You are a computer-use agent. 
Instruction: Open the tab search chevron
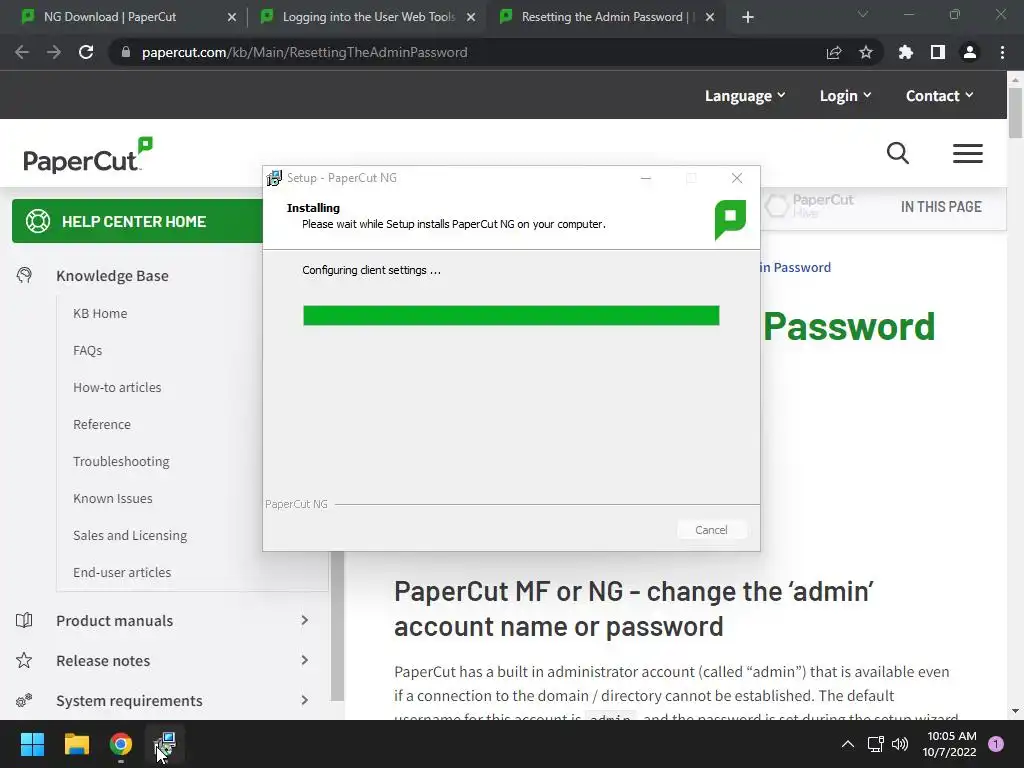pos(863,14)
